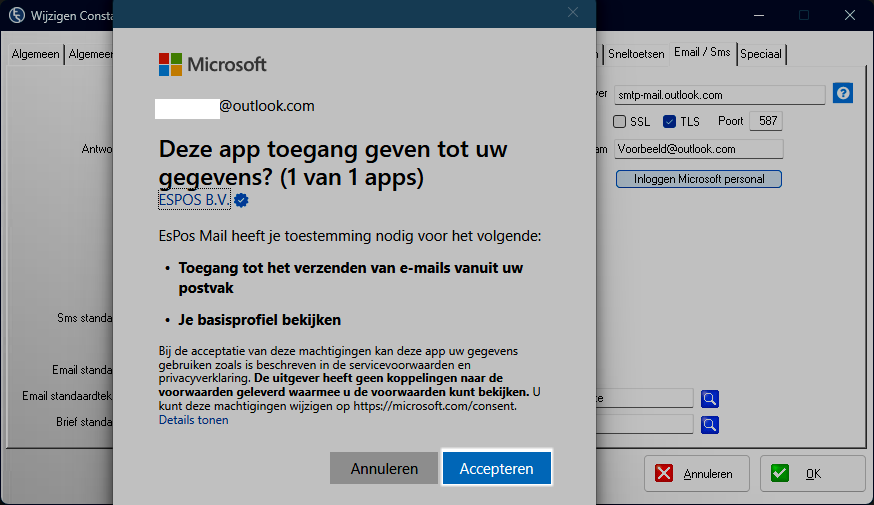Click the Je basisprofiel bekijken permission text
Image resolution: width=874 pixels, height=505 pixels.
point(259,320)
